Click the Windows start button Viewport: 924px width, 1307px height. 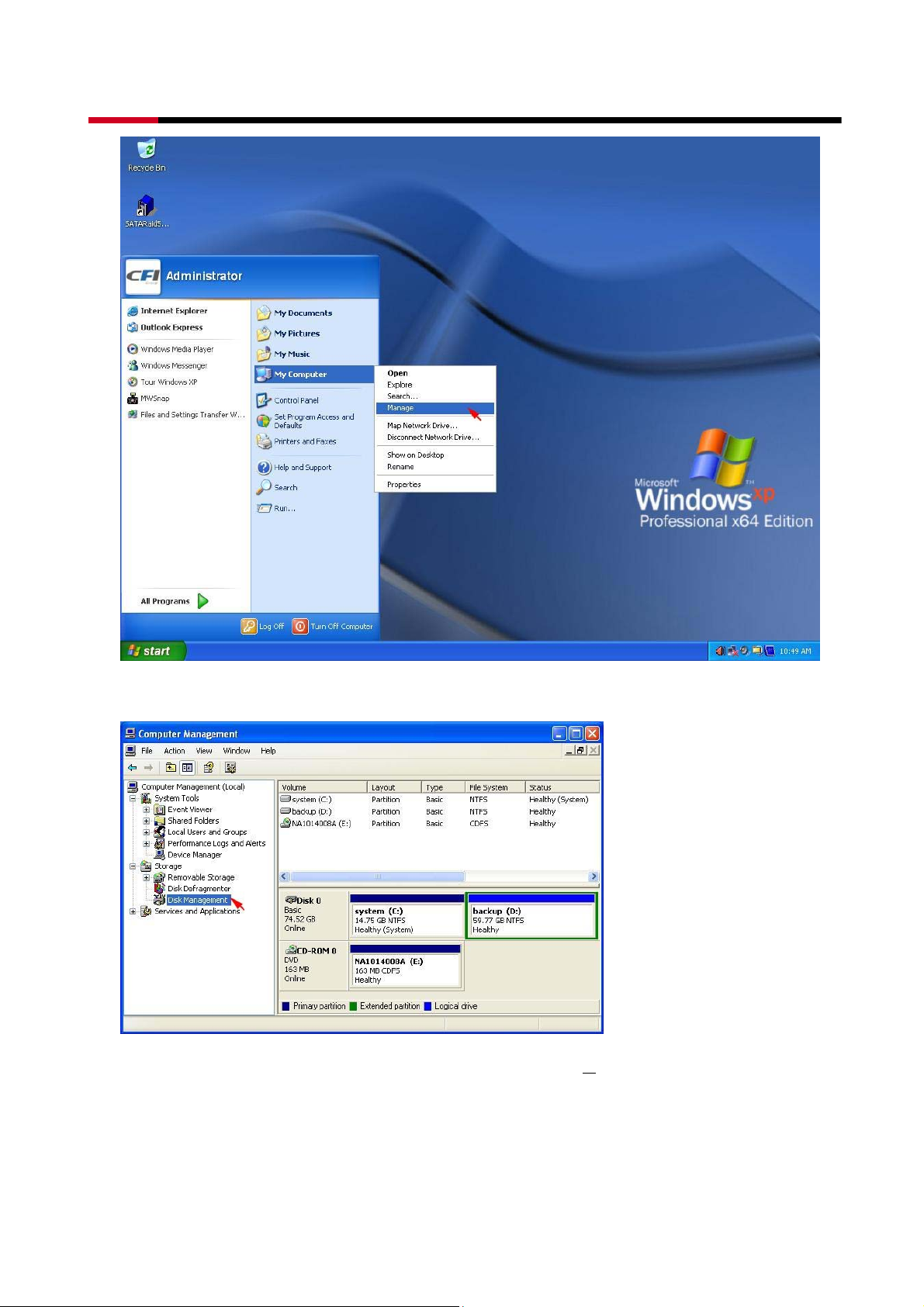pos(153,651)
